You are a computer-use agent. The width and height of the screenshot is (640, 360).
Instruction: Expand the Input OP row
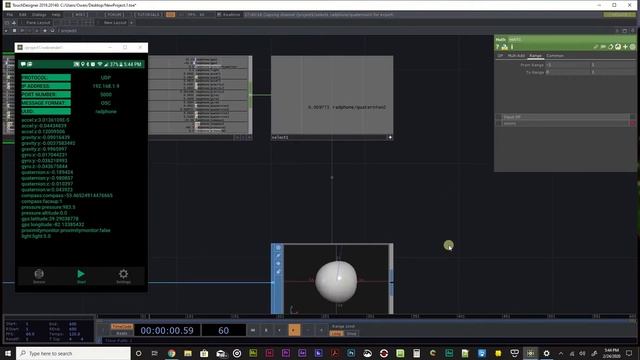[499, 117]
